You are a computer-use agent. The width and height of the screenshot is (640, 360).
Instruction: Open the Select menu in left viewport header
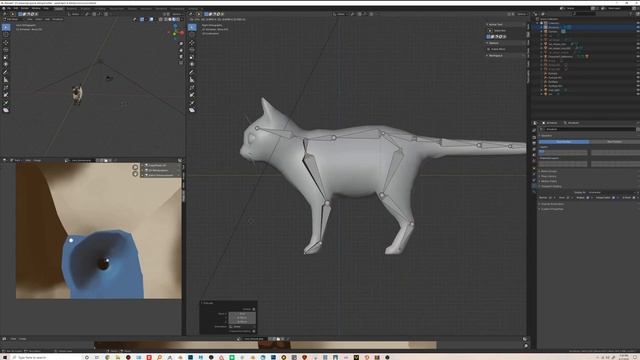point(38,19)
